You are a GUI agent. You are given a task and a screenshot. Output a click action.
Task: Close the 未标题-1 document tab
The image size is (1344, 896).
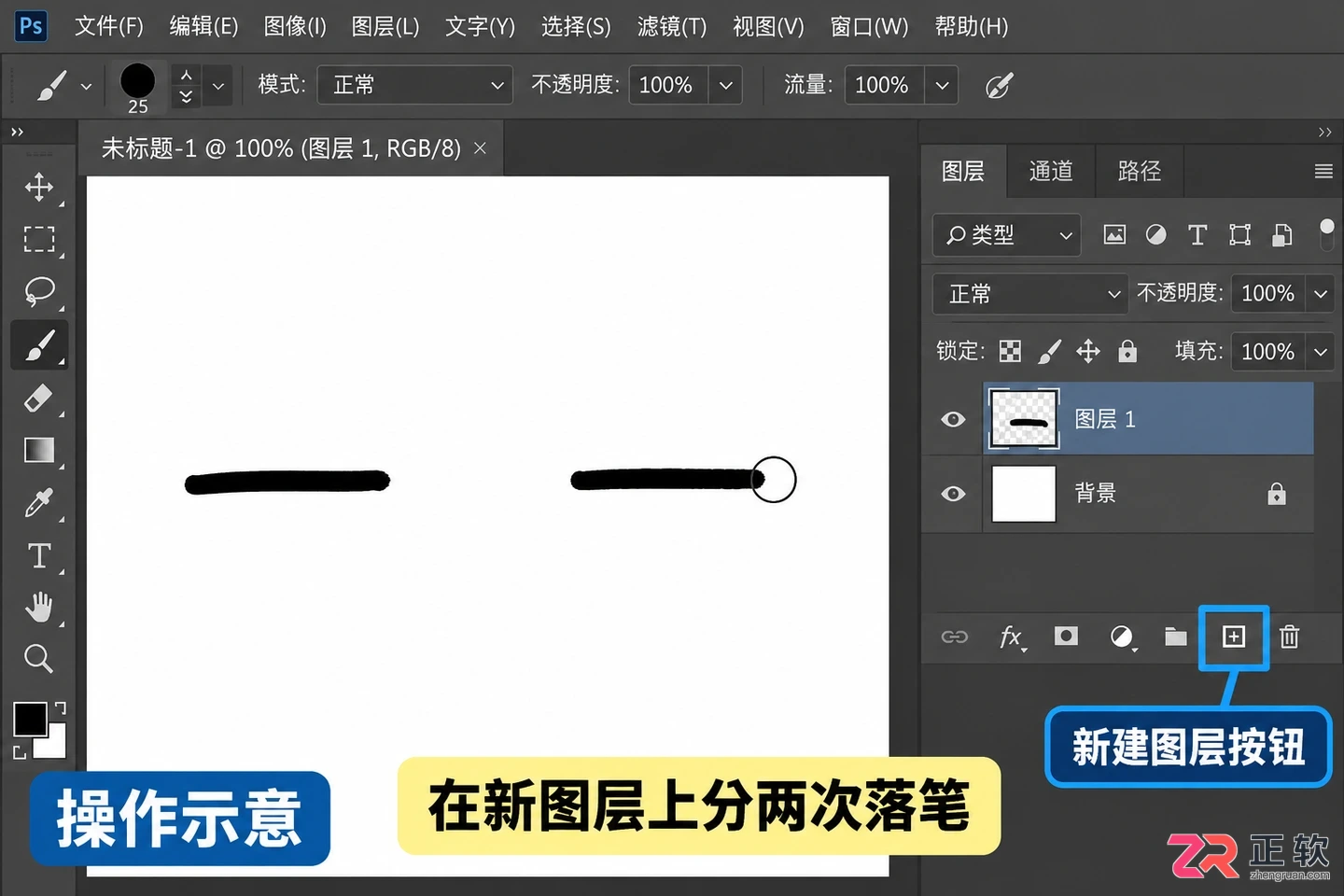(x=480, y=148)
